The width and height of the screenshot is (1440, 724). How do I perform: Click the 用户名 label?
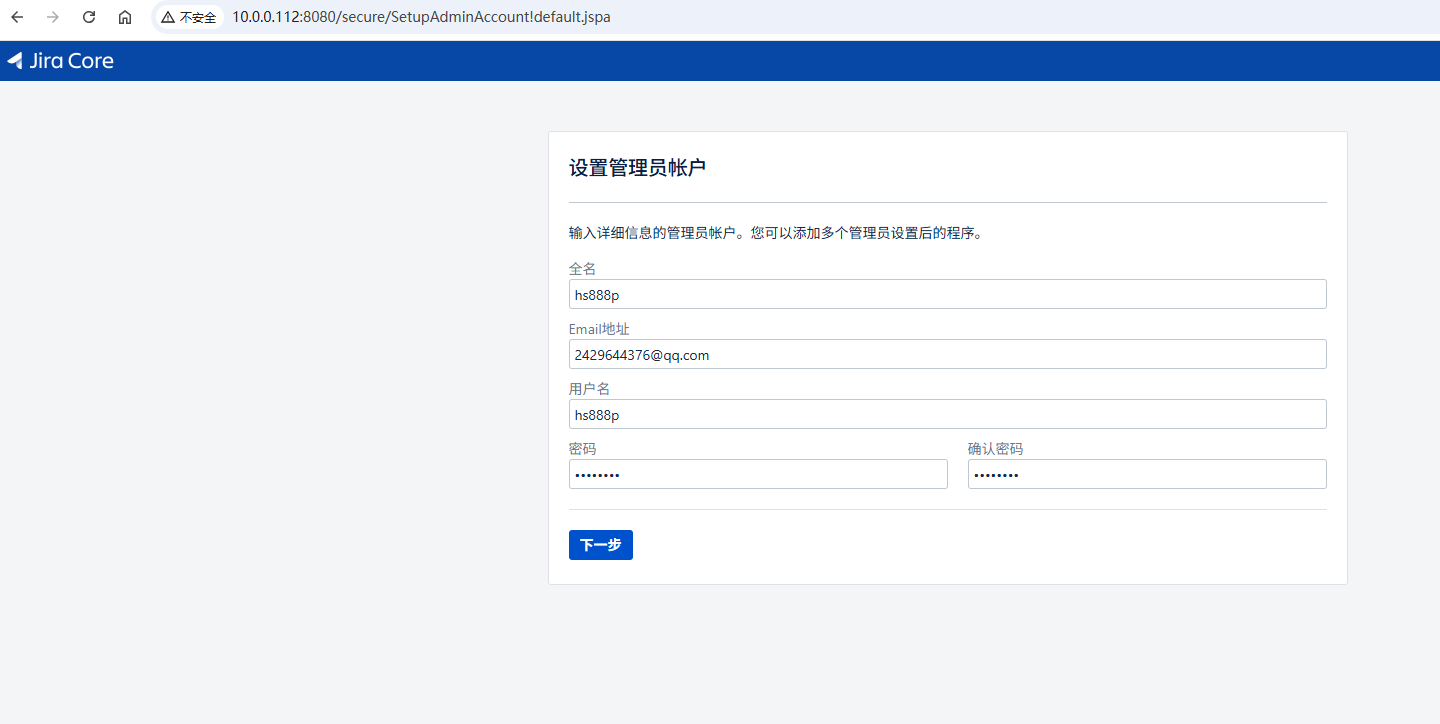pos(589,389)
